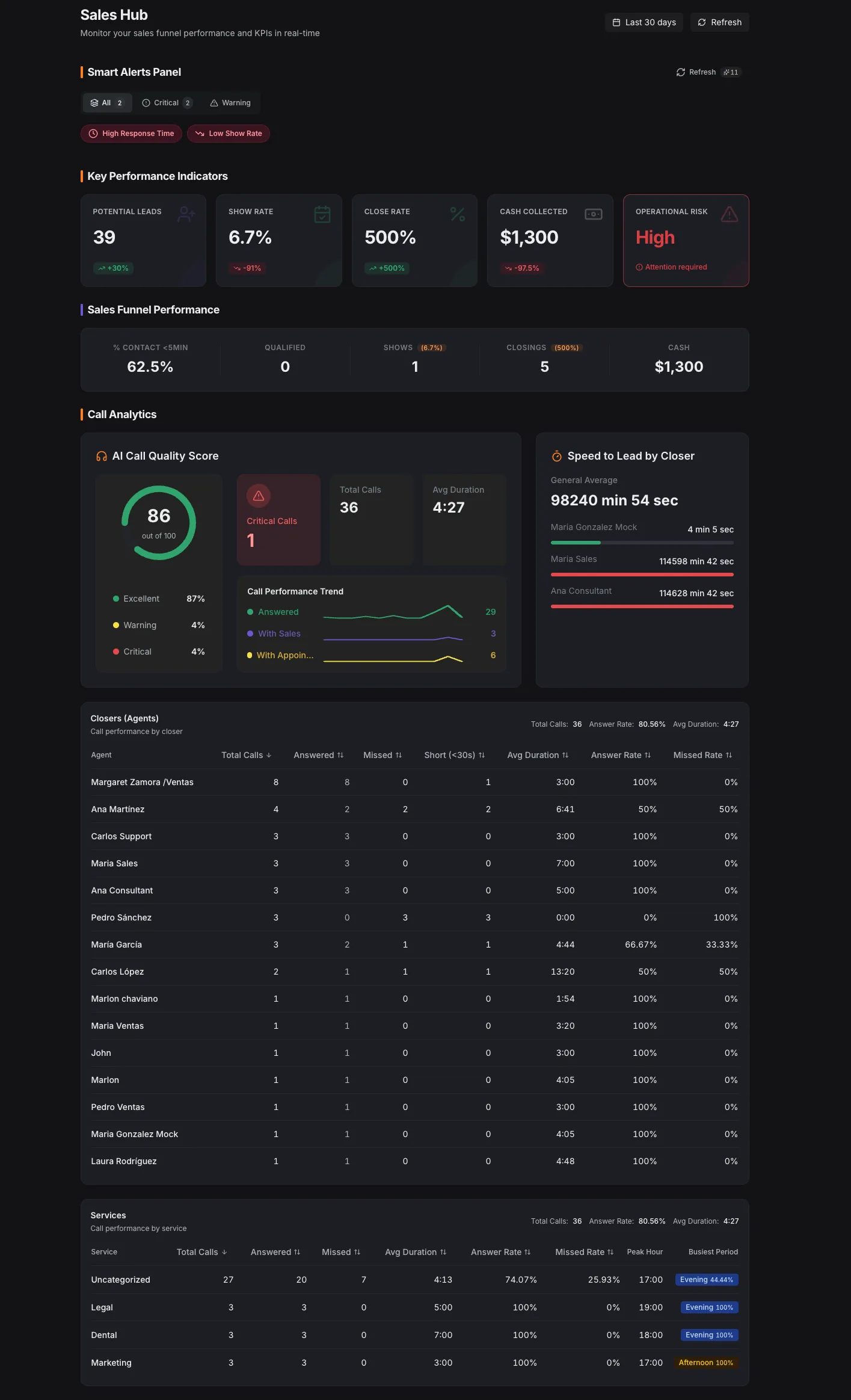Select the Critical alerts filter tab

pyautogui.click(x=167, y=103)
